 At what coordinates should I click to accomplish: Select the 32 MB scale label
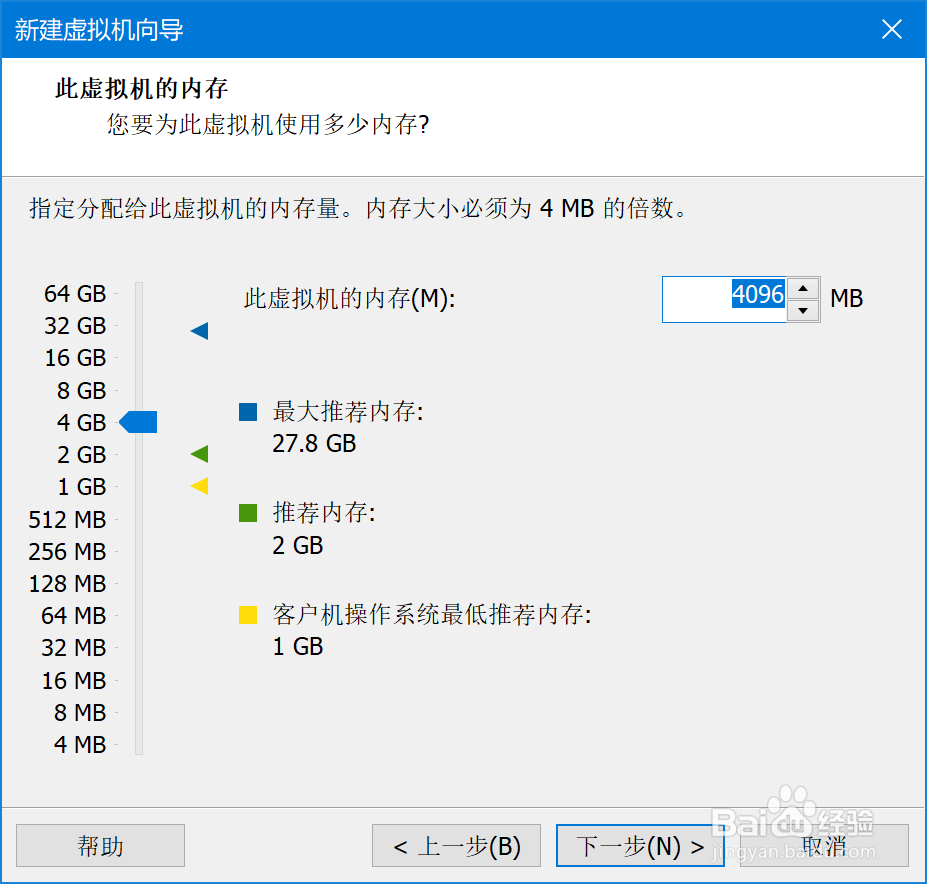(74, 647)
